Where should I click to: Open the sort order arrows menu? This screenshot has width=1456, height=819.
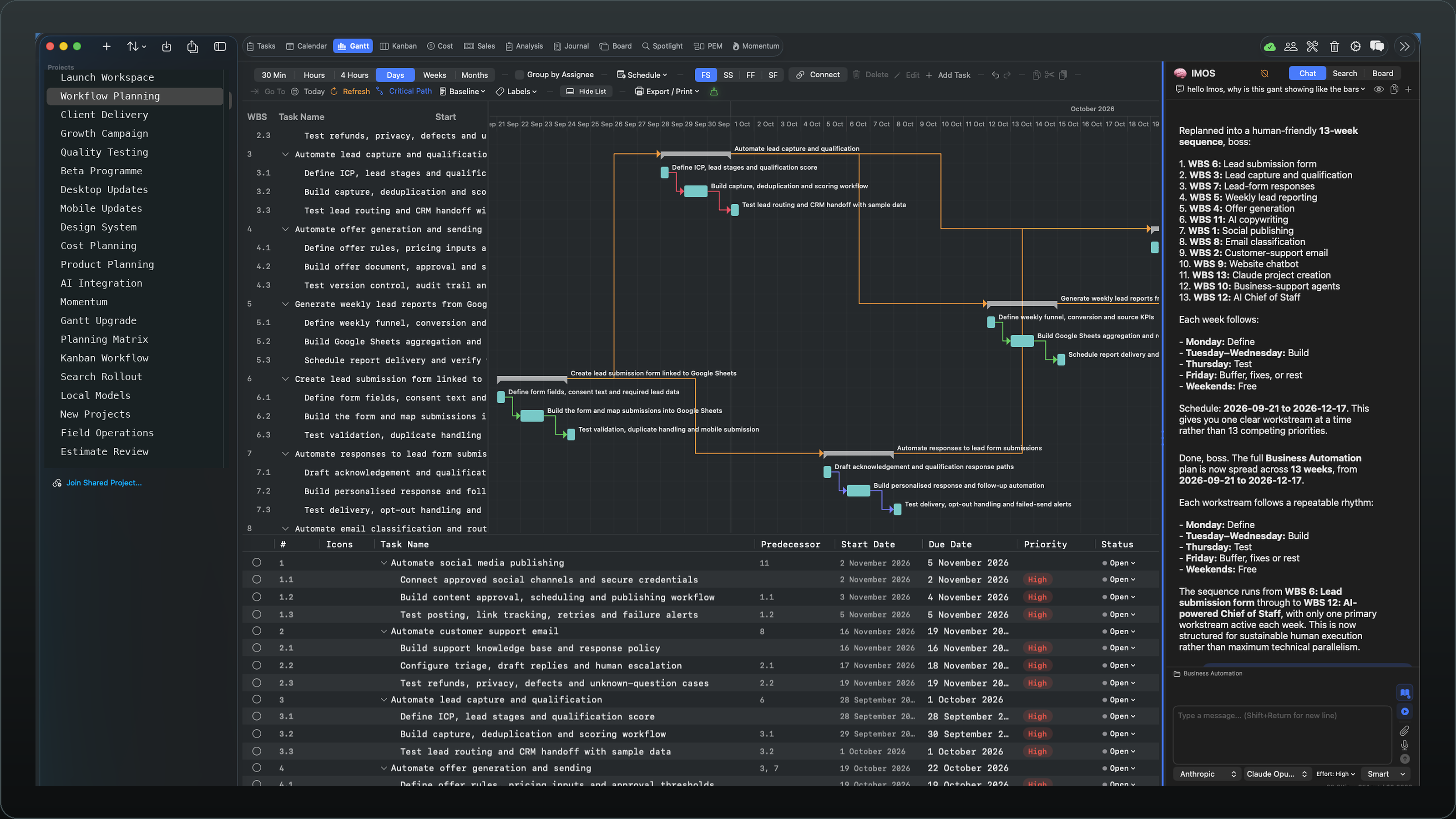pos(136,46)
